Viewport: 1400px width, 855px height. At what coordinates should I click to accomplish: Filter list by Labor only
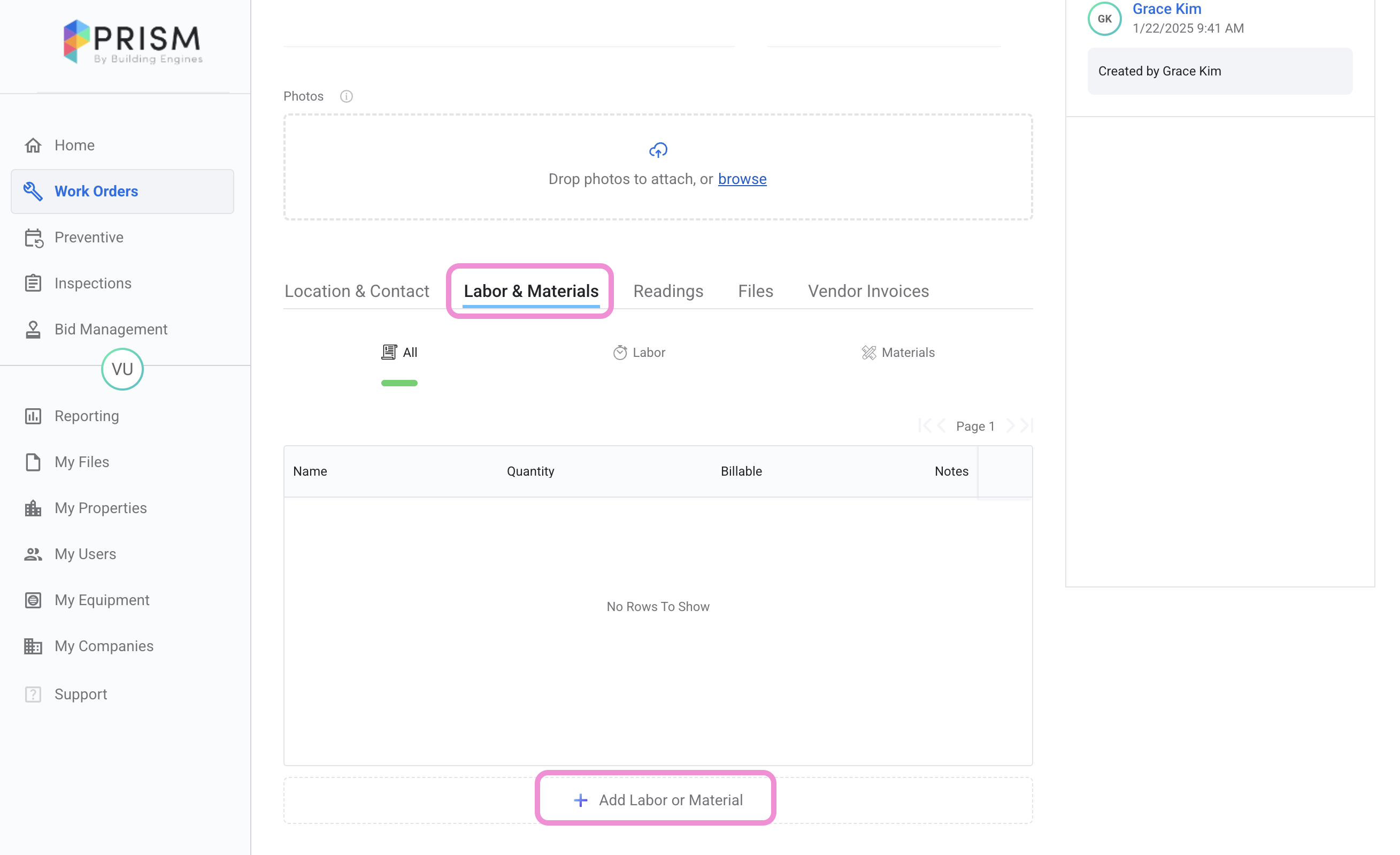click(x=639, y=353)
